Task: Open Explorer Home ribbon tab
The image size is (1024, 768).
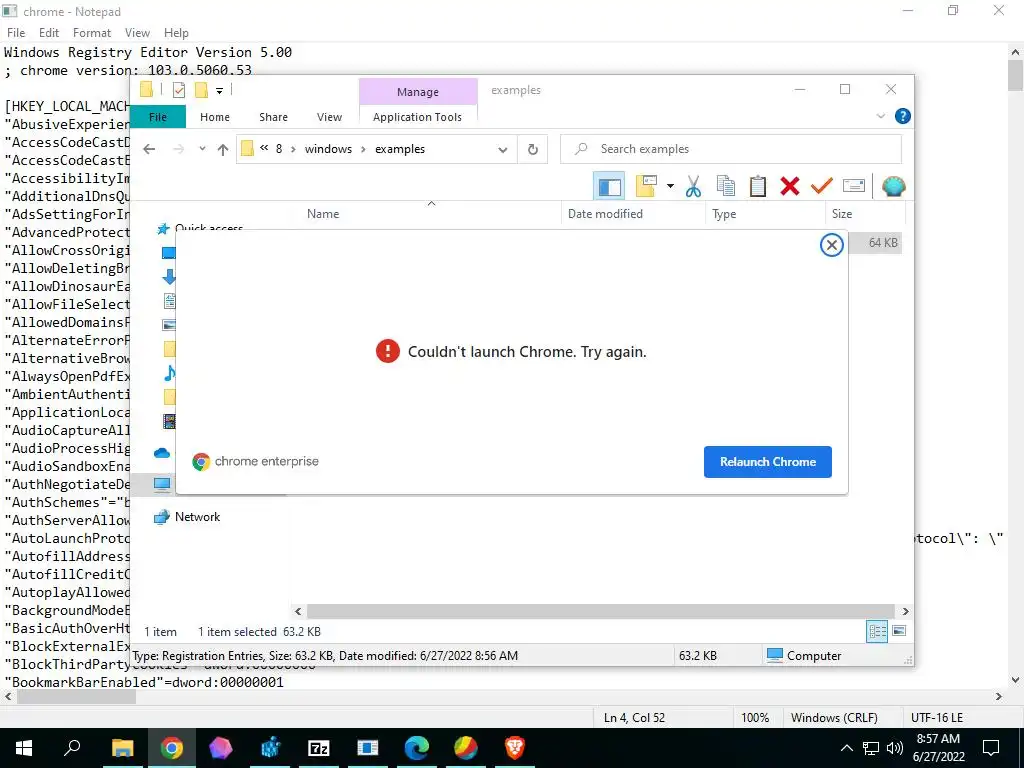Action: tap(215, 117)
